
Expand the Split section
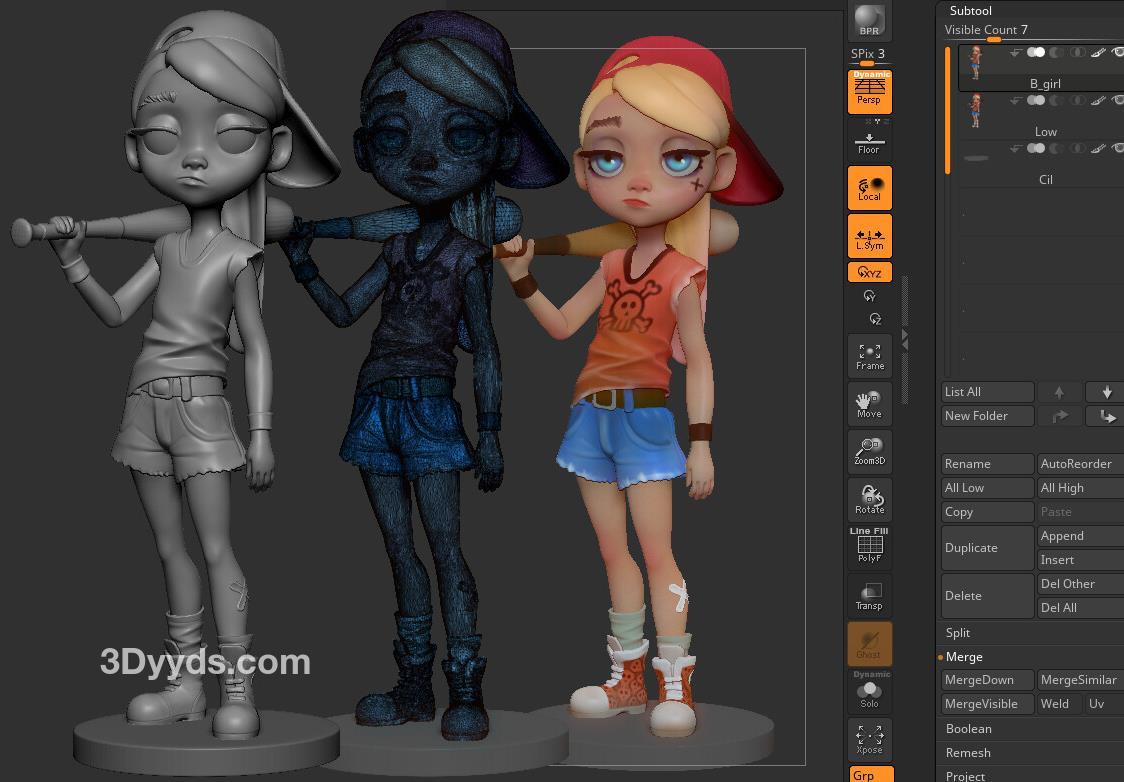pos(958,633)
